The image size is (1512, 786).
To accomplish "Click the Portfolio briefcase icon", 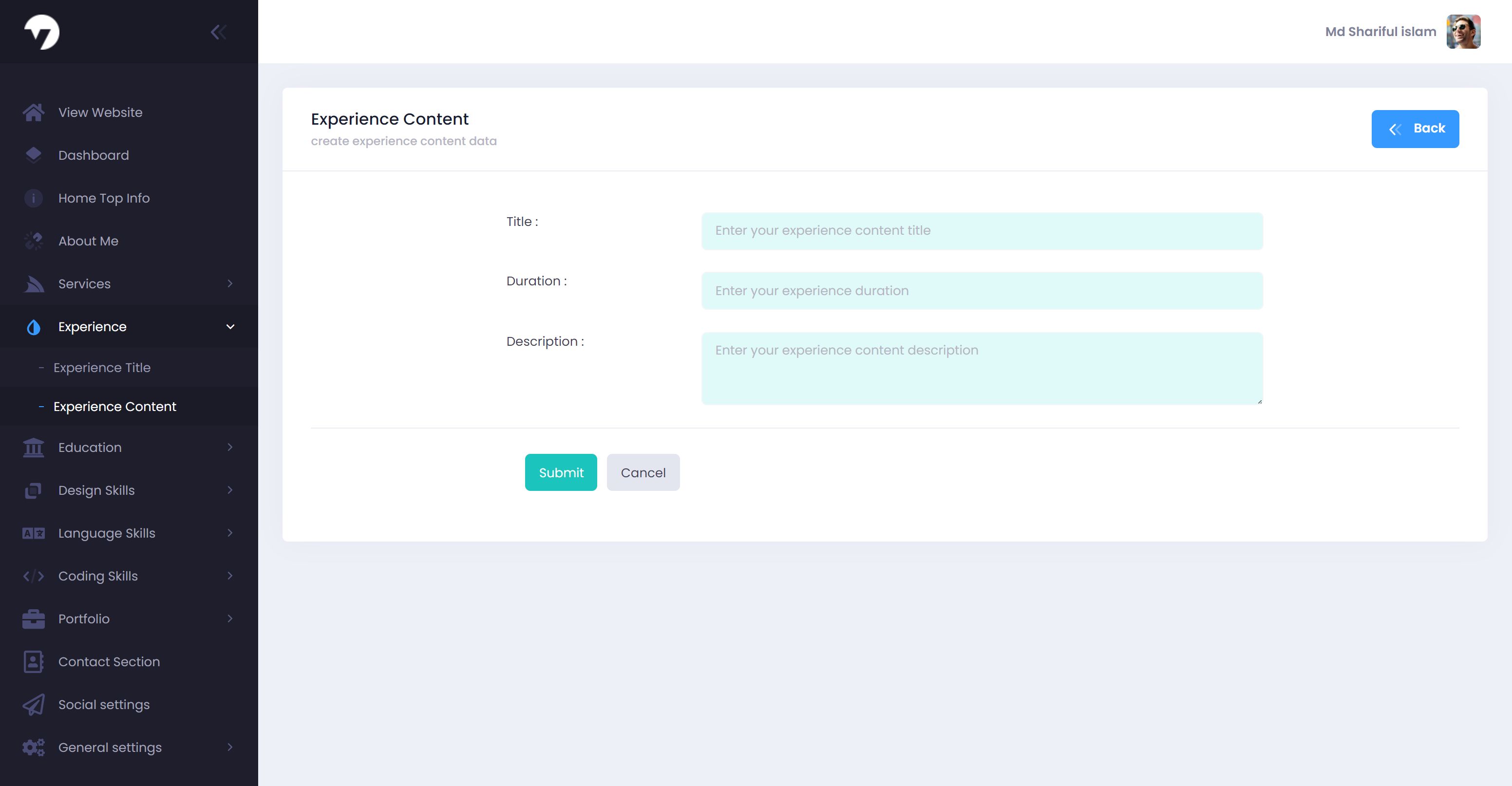I will click(34, 618).
